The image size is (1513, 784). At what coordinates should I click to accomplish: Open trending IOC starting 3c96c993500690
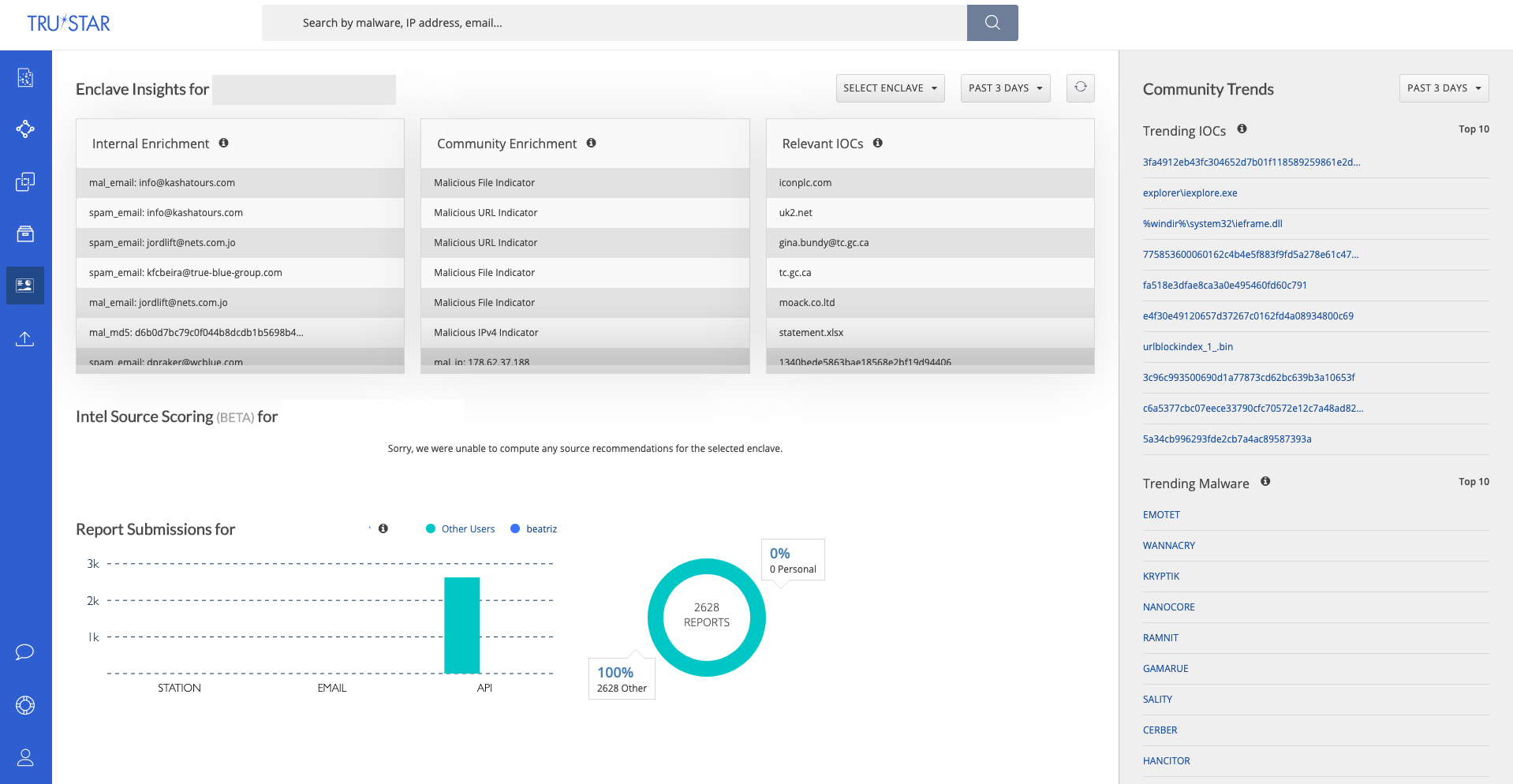click(1249, 378)
